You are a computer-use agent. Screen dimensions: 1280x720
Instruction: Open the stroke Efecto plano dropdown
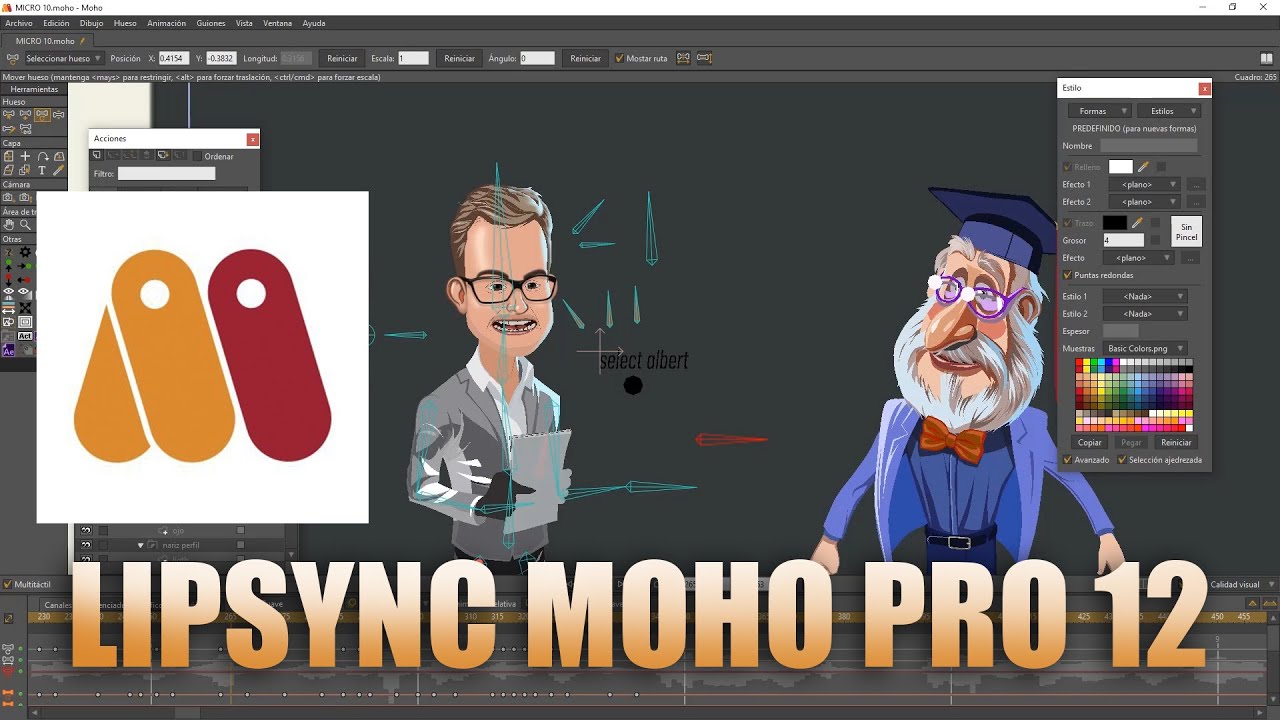click(1139, 258)
